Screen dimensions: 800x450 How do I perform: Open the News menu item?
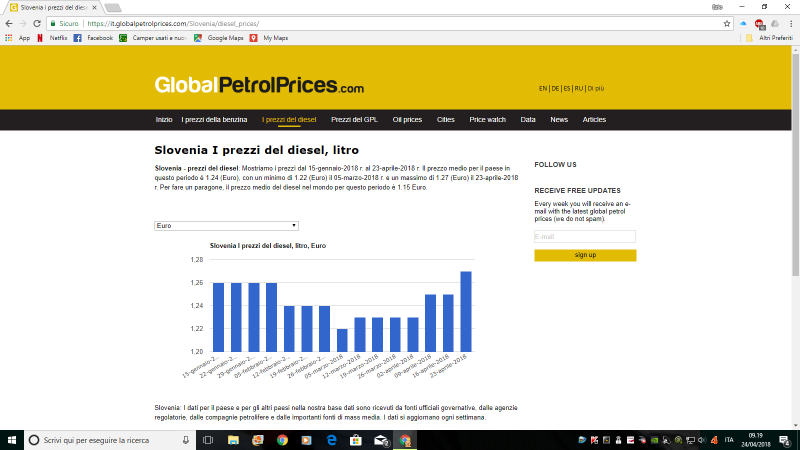559,119
